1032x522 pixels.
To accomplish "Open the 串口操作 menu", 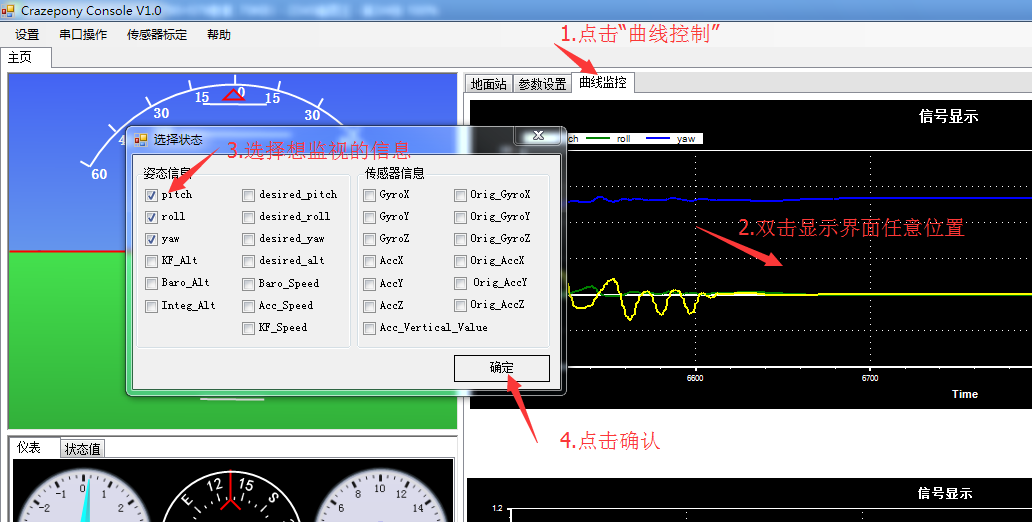I will 83,35.
